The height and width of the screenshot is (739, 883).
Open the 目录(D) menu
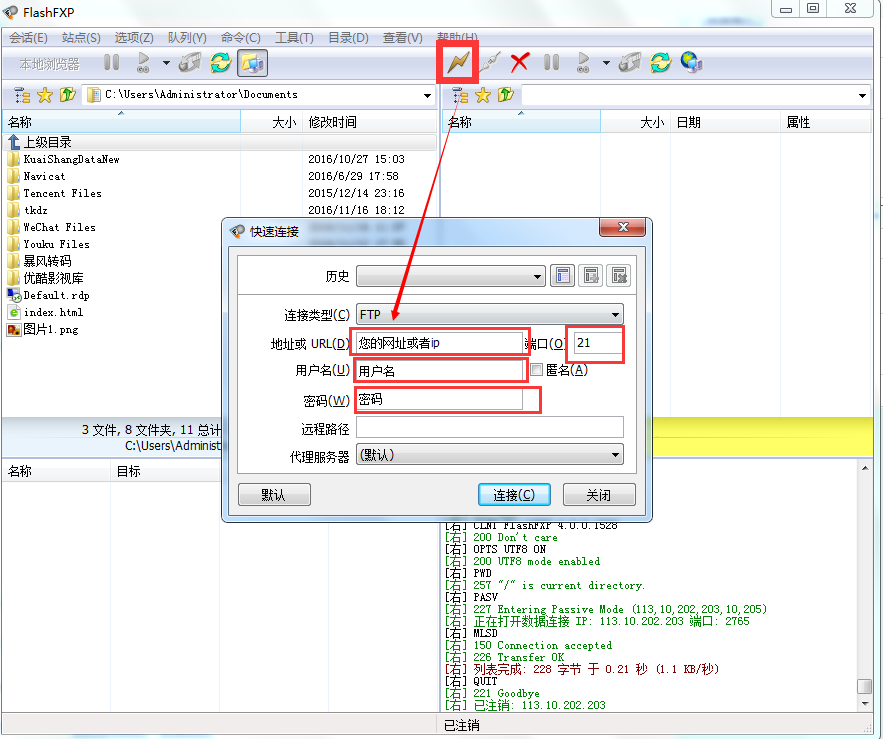[348, 38]
